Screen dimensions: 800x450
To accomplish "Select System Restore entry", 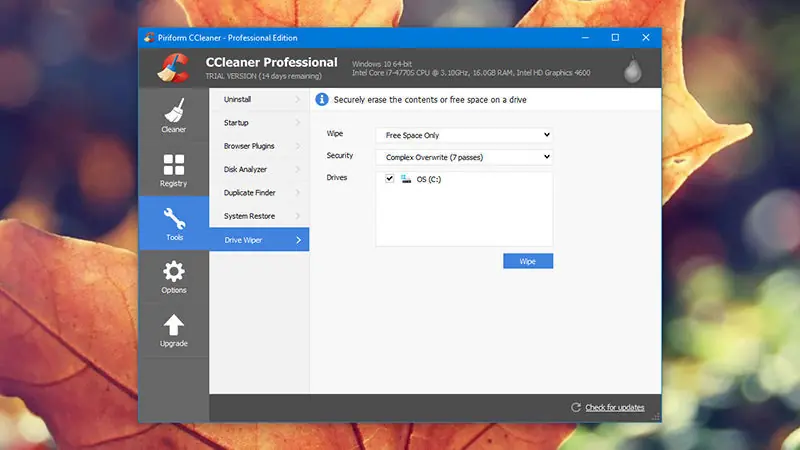I will coord(259,216).
